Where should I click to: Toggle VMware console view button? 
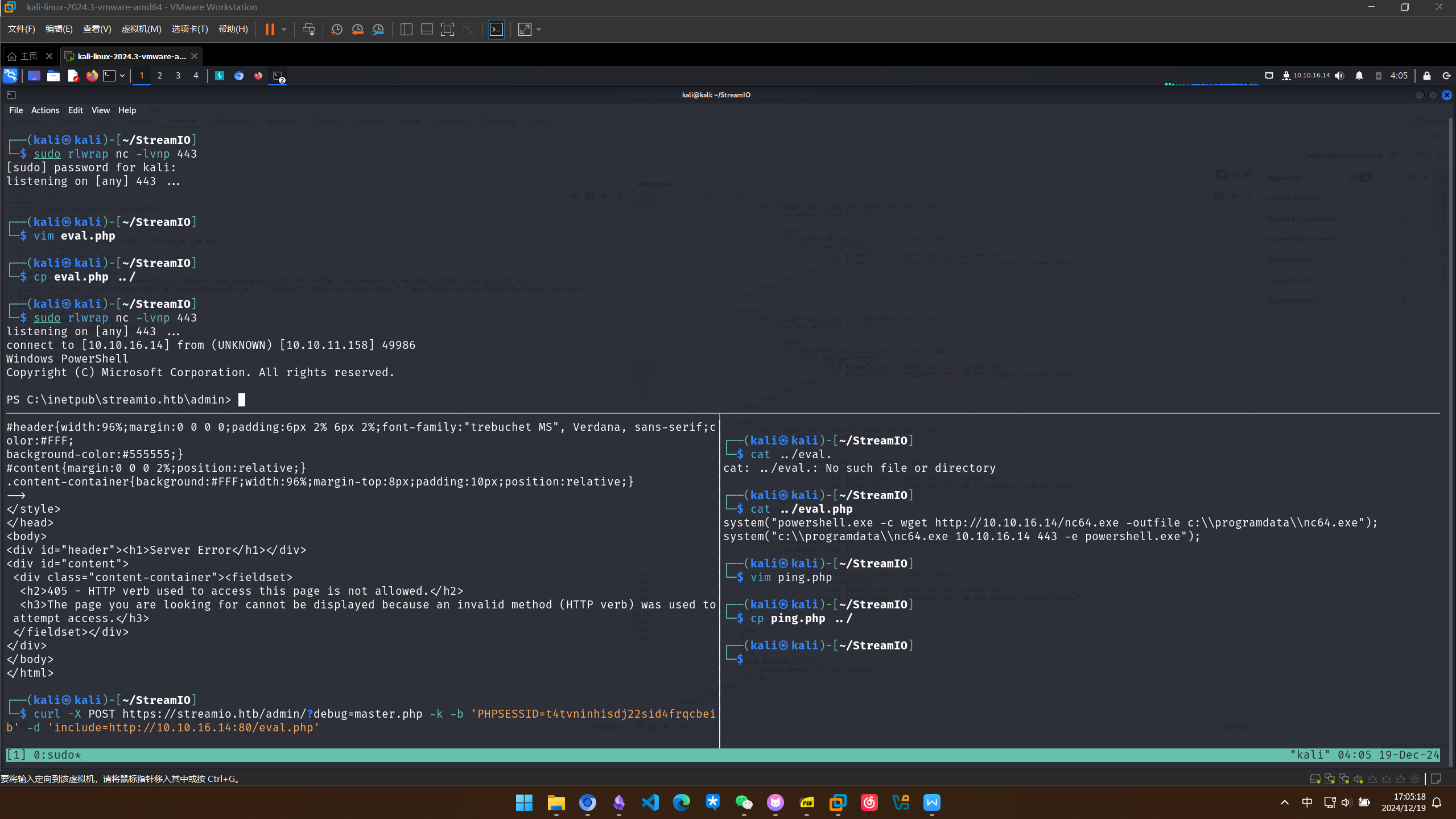tap(496, 29)
